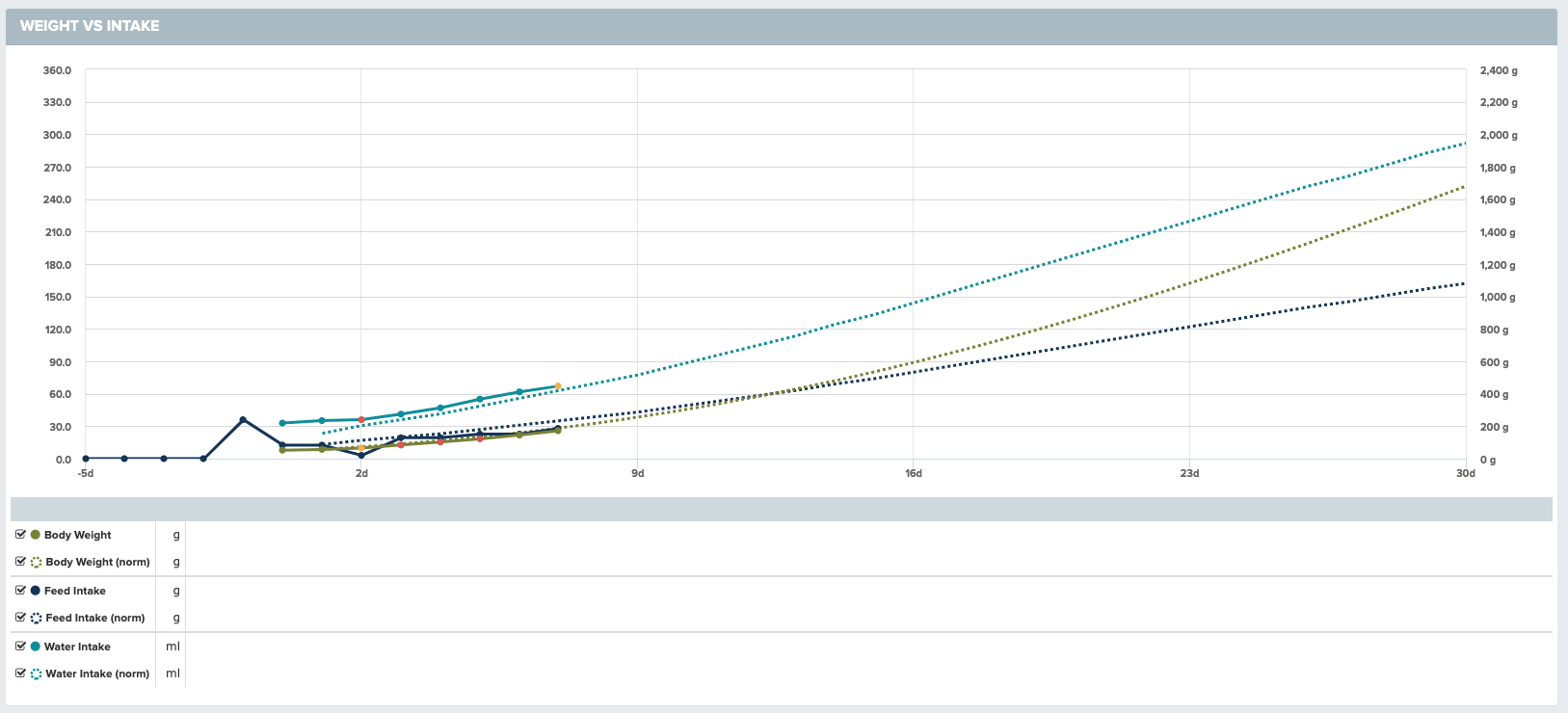Click the teal Water Intake legend dot
Viewport: 1568px width, 713px height.
click(36, 647)
